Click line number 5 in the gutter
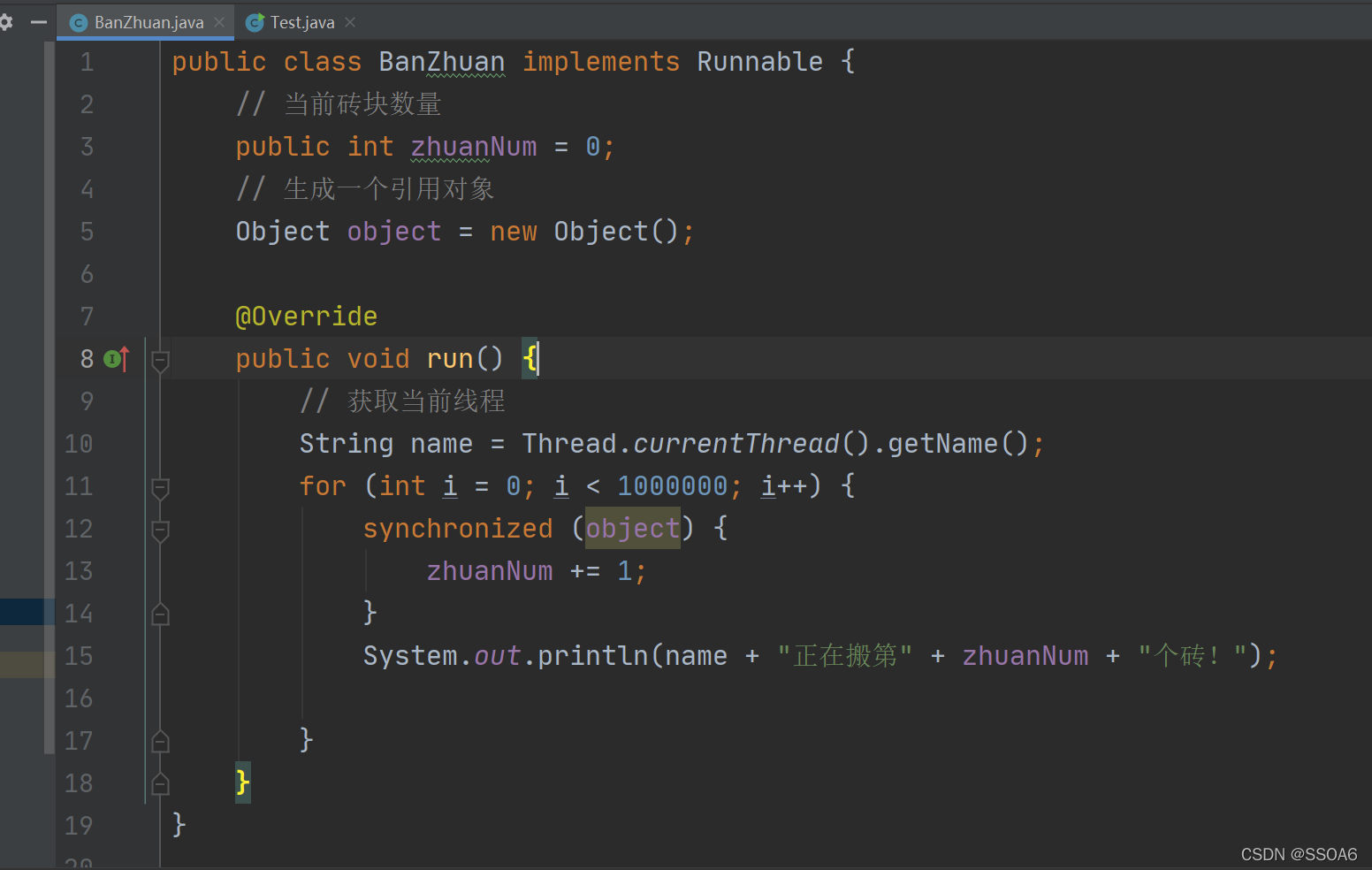Image resolution: width=1372 pixels, height=870 pixels. (x=87, y=232)
